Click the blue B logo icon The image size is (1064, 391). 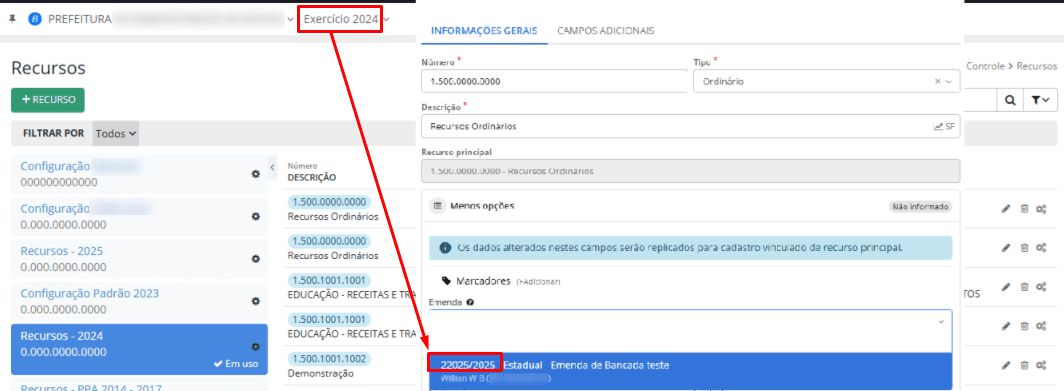34,19
